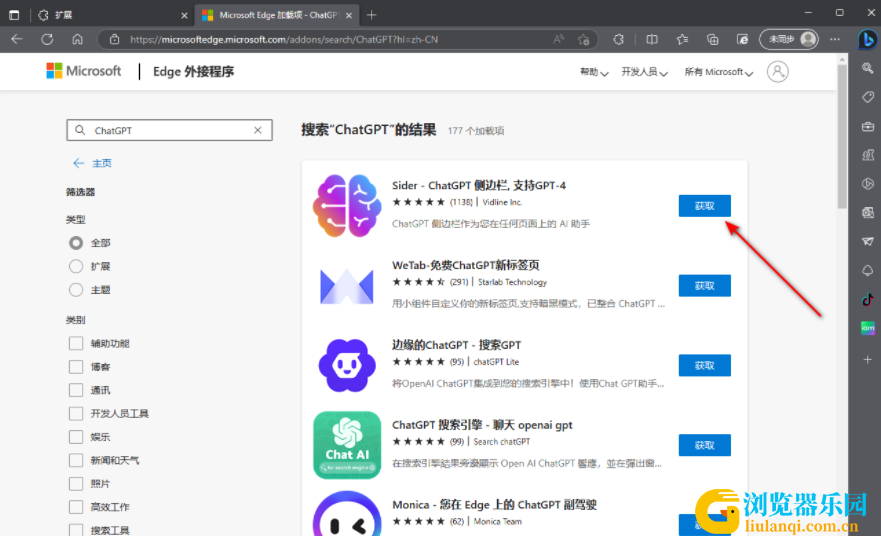
Task: Get the ChatGPT 搜索引擎 extension
Action: [705, 446]
